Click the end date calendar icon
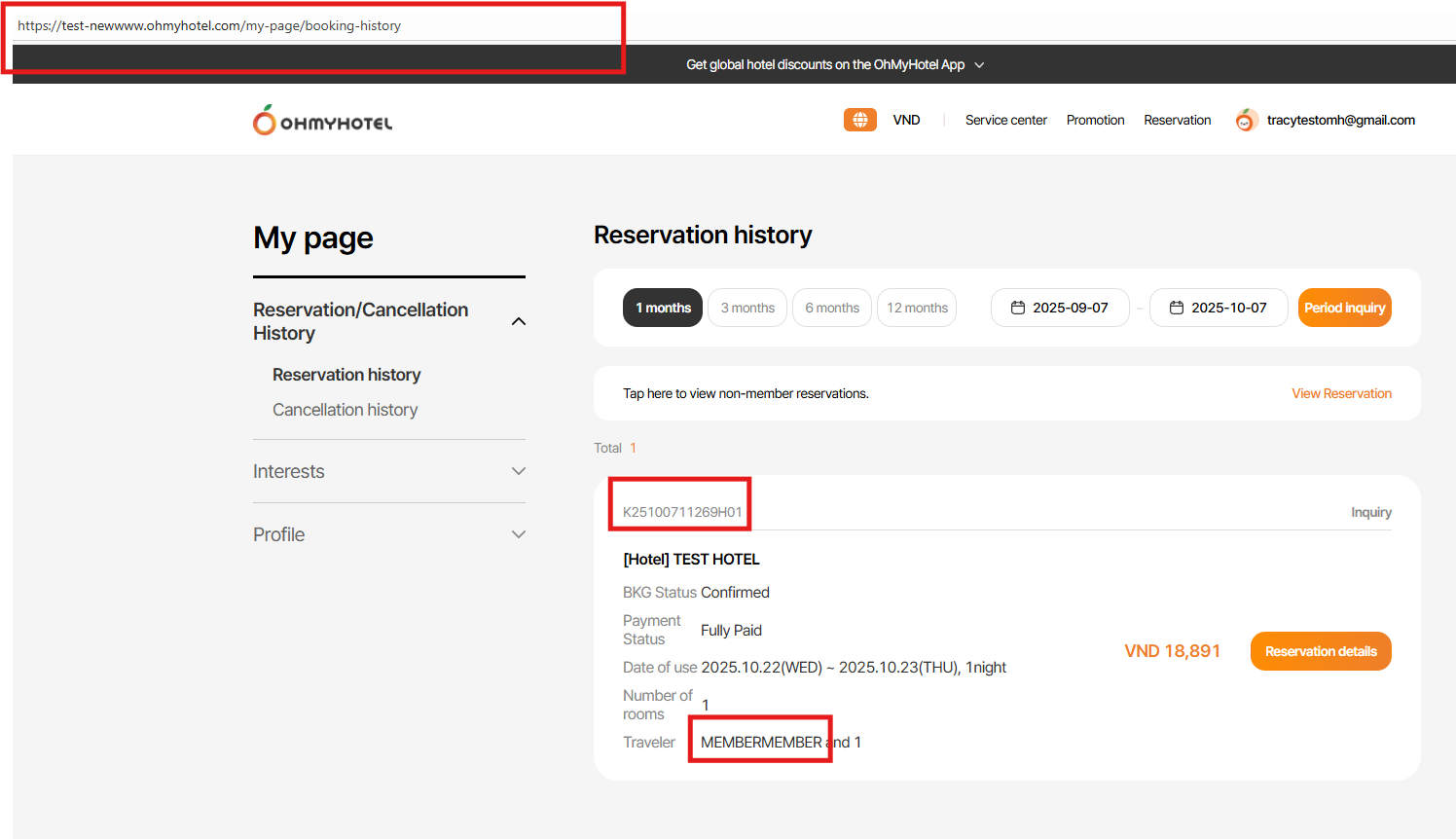The width and height of the screenshot is (1456, 839). pyautogui.click(x=1177, y=308)
